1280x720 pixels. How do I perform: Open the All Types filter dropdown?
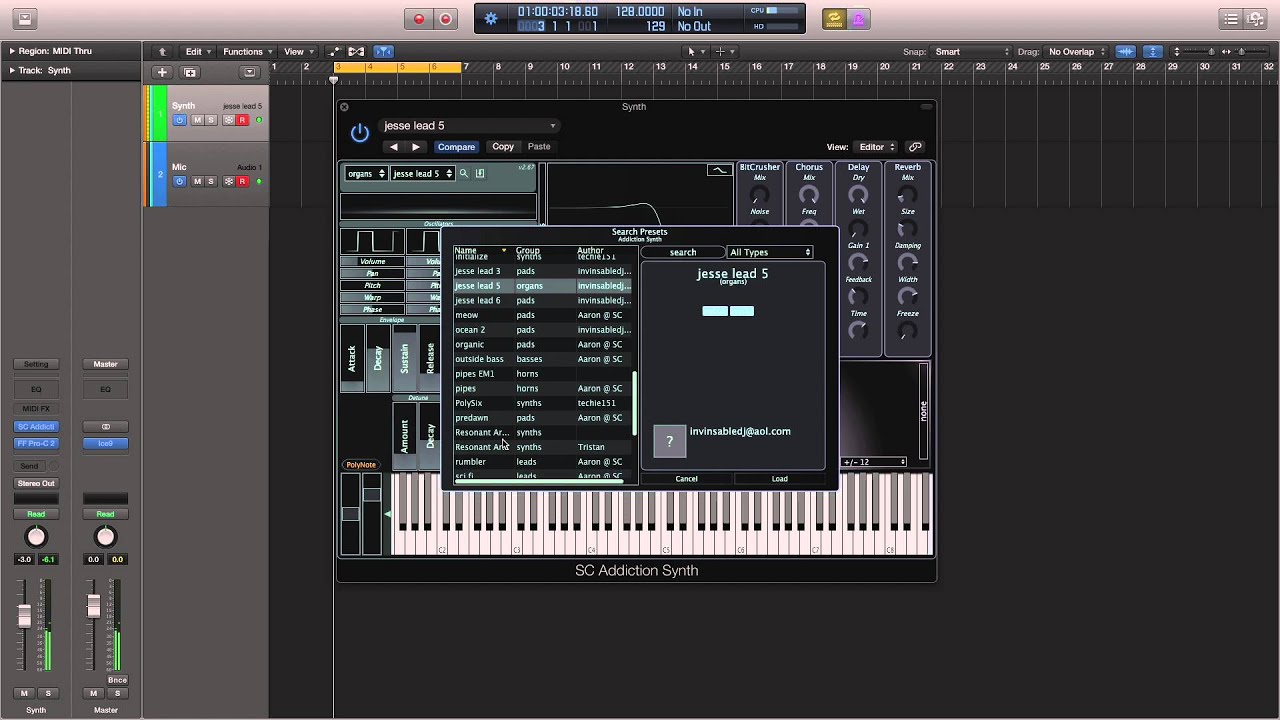pos(770,253)
